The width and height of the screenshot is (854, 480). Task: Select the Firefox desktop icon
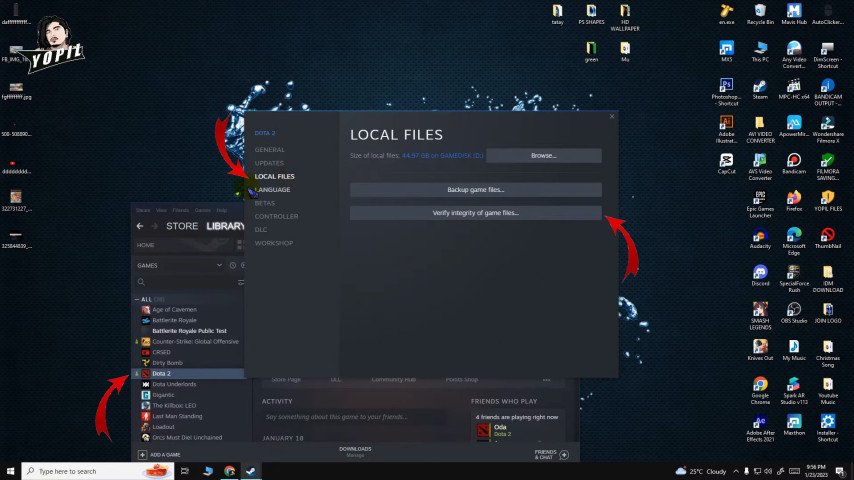coord(794,201)
